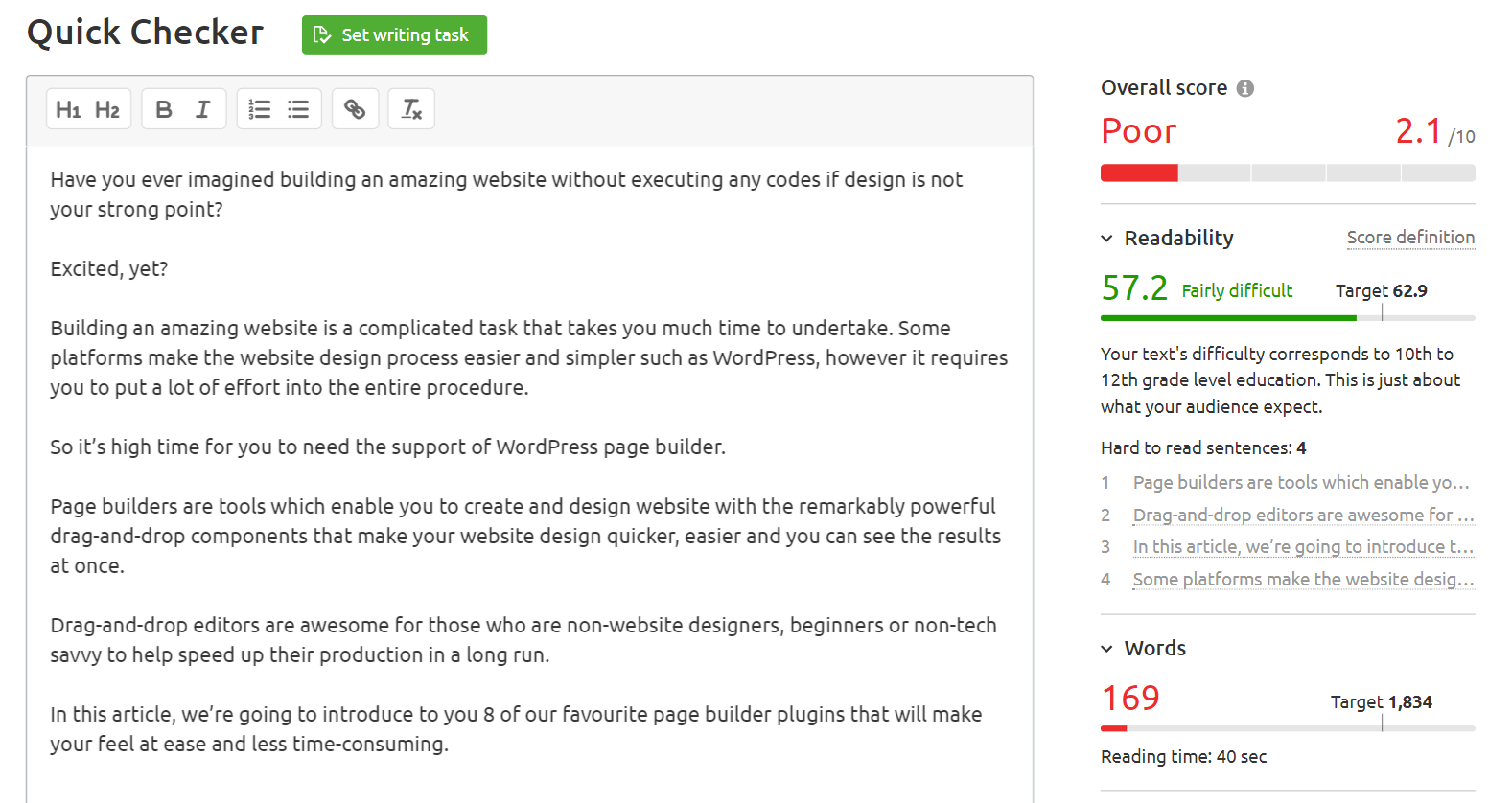Select hard sentence 'In this article, we're going'

coord(1303,547)
